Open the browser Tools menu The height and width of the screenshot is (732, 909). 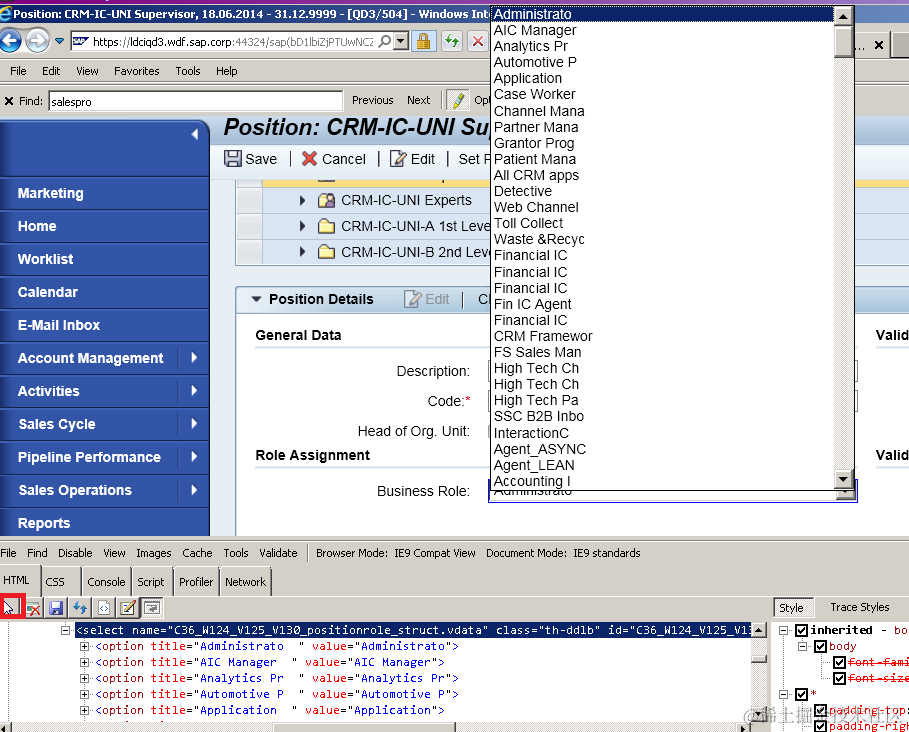pyautogui.click(x=188, y=71)
